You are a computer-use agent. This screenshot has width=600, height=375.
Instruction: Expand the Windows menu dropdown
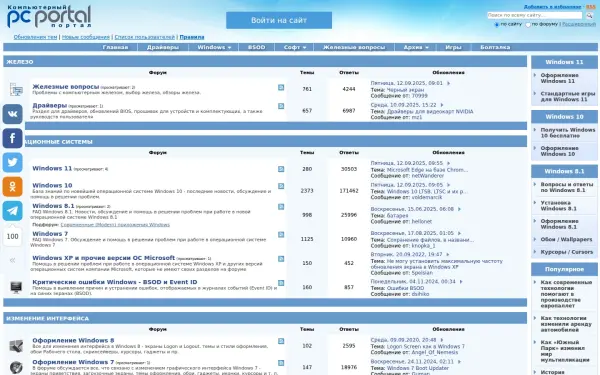click(x=214, y=47)
